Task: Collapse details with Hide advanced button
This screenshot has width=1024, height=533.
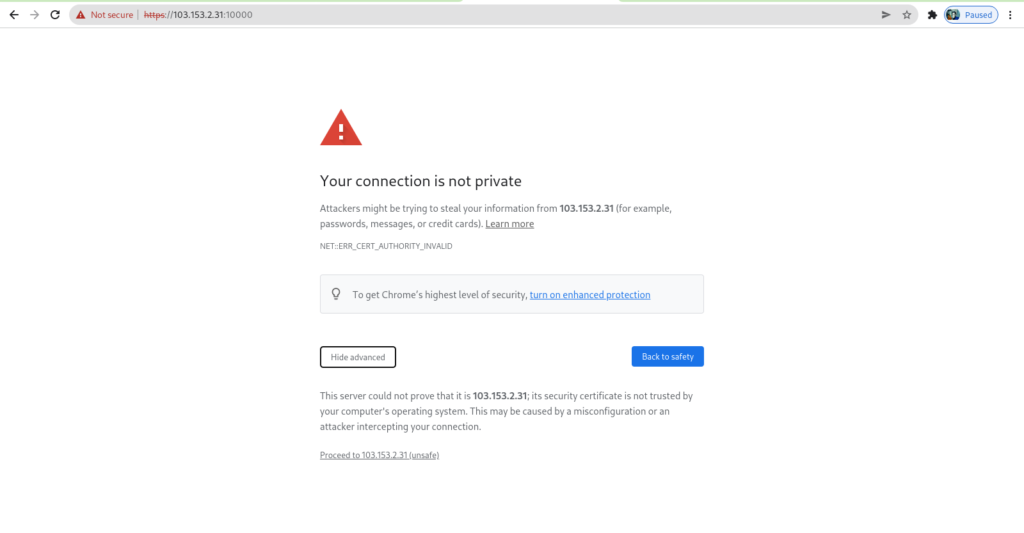Action: coord(358,357)
